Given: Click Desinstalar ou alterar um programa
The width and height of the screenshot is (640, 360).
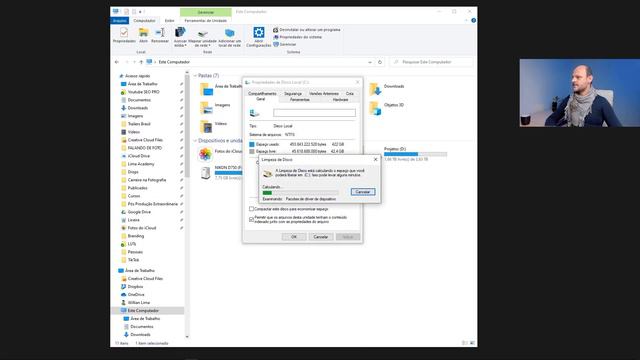Looking at the screenshot, I should (307, 30).
